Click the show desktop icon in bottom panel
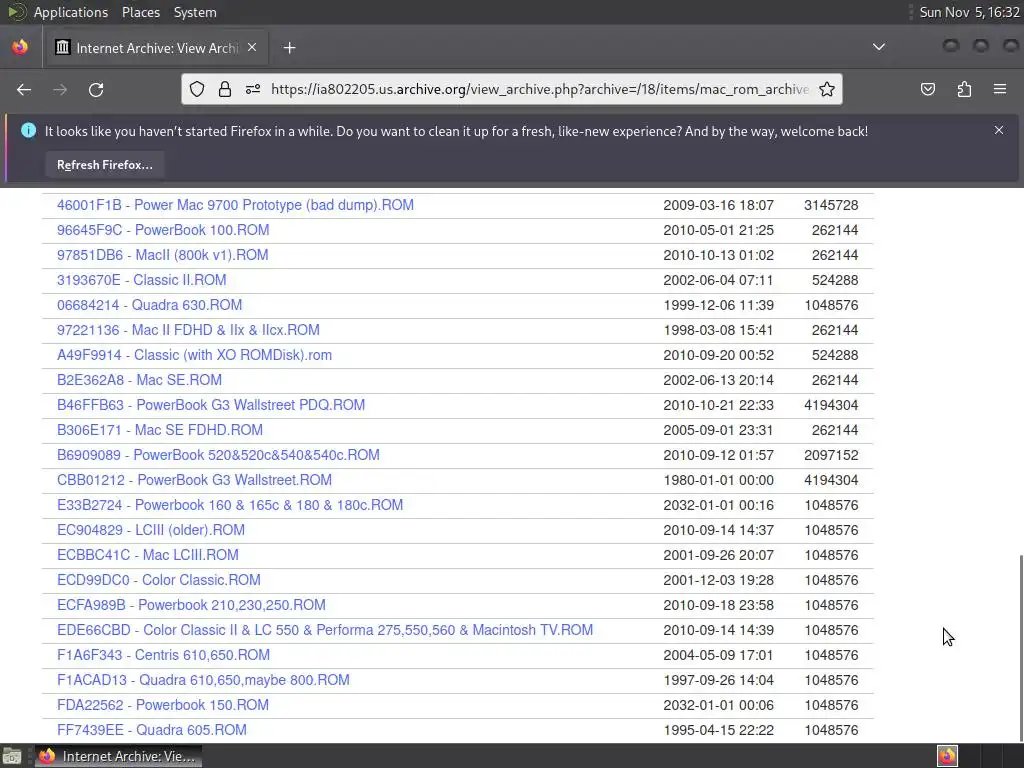 pos(12,756)
